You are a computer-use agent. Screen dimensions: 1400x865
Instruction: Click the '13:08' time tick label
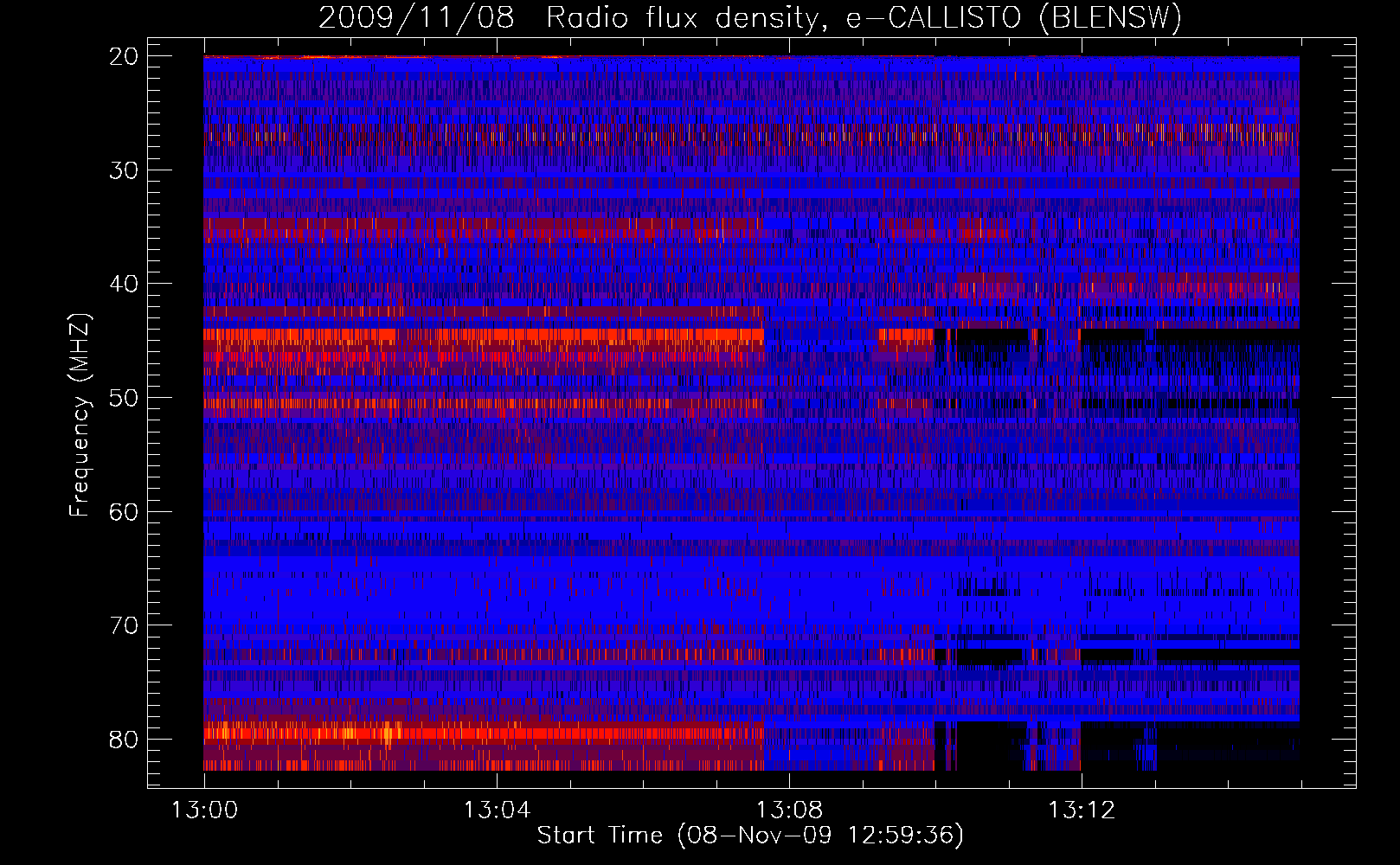789,811
